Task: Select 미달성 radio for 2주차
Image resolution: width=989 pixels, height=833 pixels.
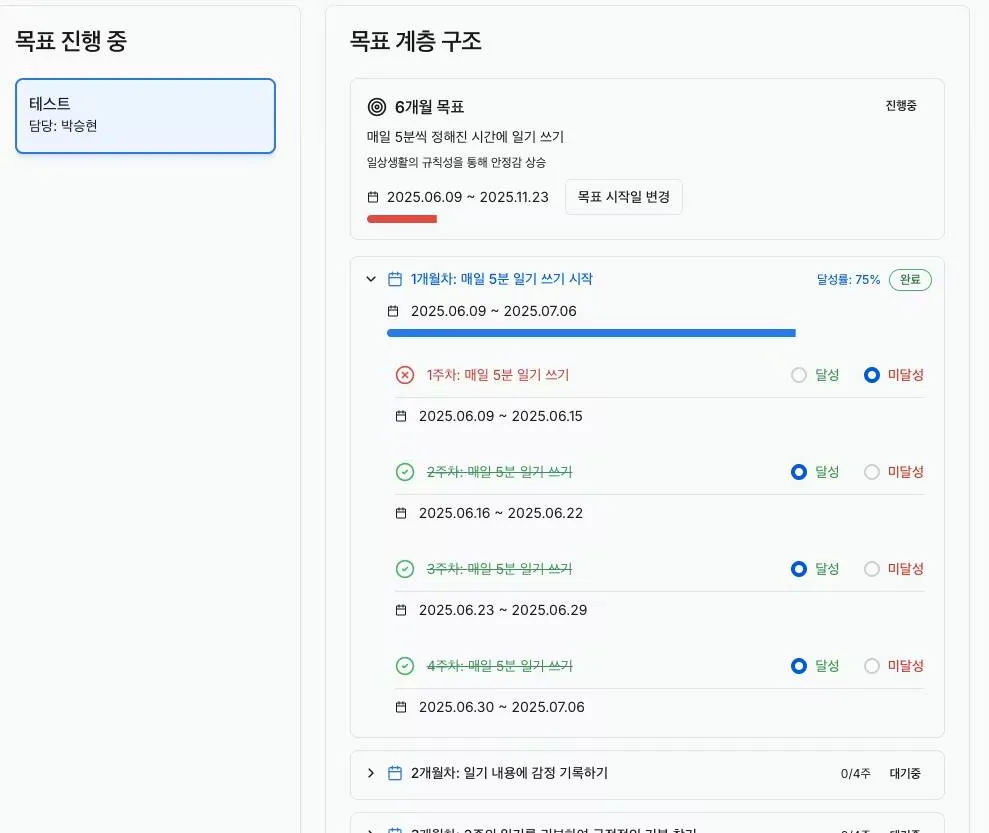Action: click(x=871, y=472)
